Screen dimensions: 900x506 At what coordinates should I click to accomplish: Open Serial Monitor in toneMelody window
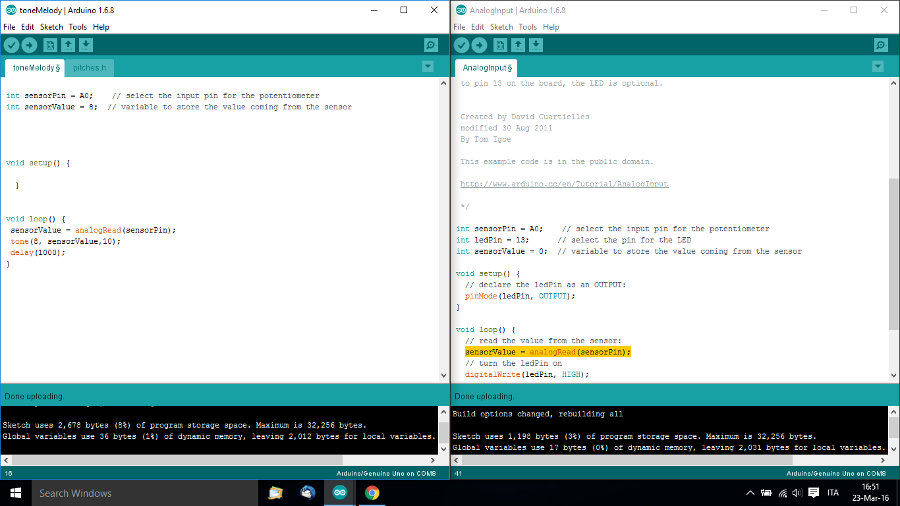tap(430, 45)
